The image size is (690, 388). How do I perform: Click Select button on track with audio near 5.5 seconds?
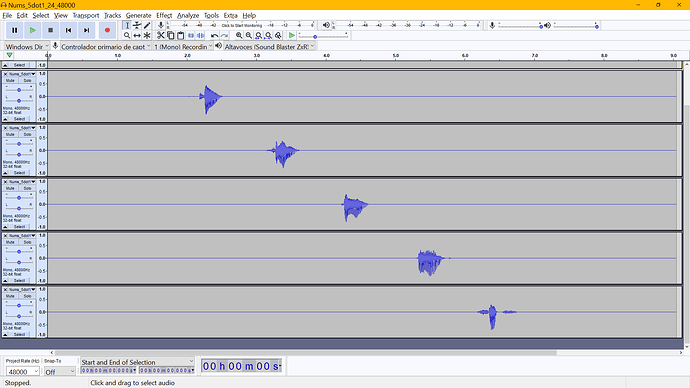coord(19,281)
